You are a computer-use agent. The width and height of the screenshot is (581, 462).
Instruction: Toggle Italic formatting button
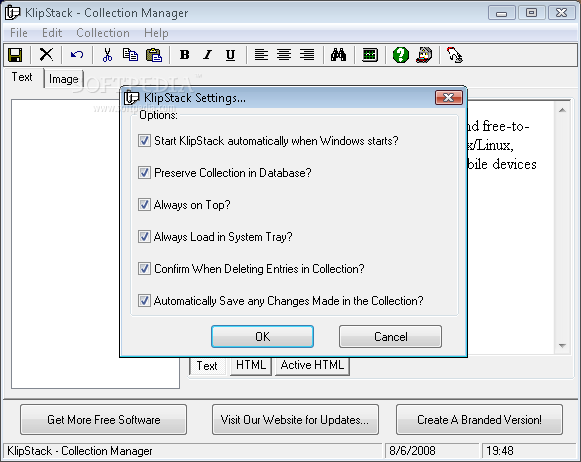point(208,55)
